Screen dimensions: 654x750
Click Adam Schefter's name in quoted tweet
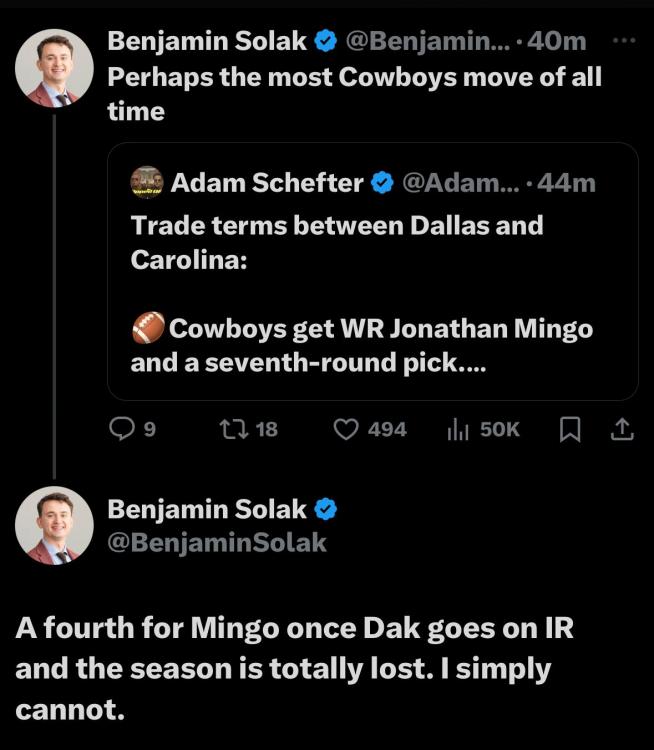coord(267,183)
